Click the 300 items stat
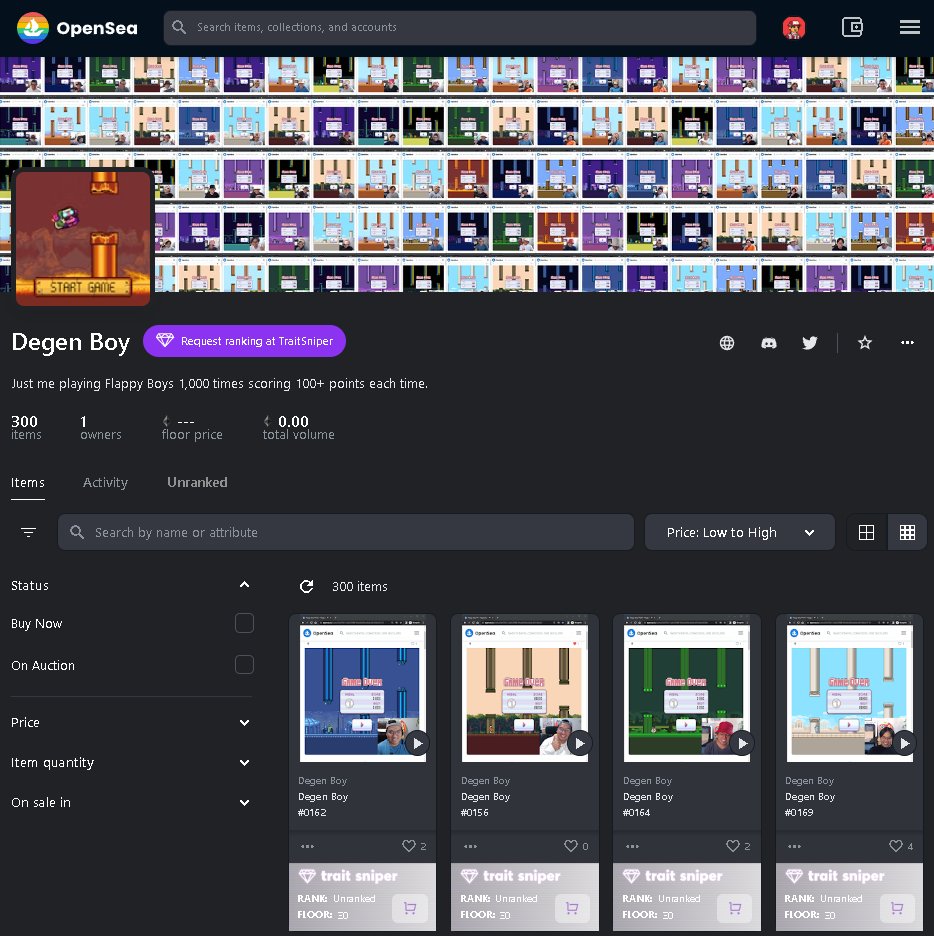 26,428
